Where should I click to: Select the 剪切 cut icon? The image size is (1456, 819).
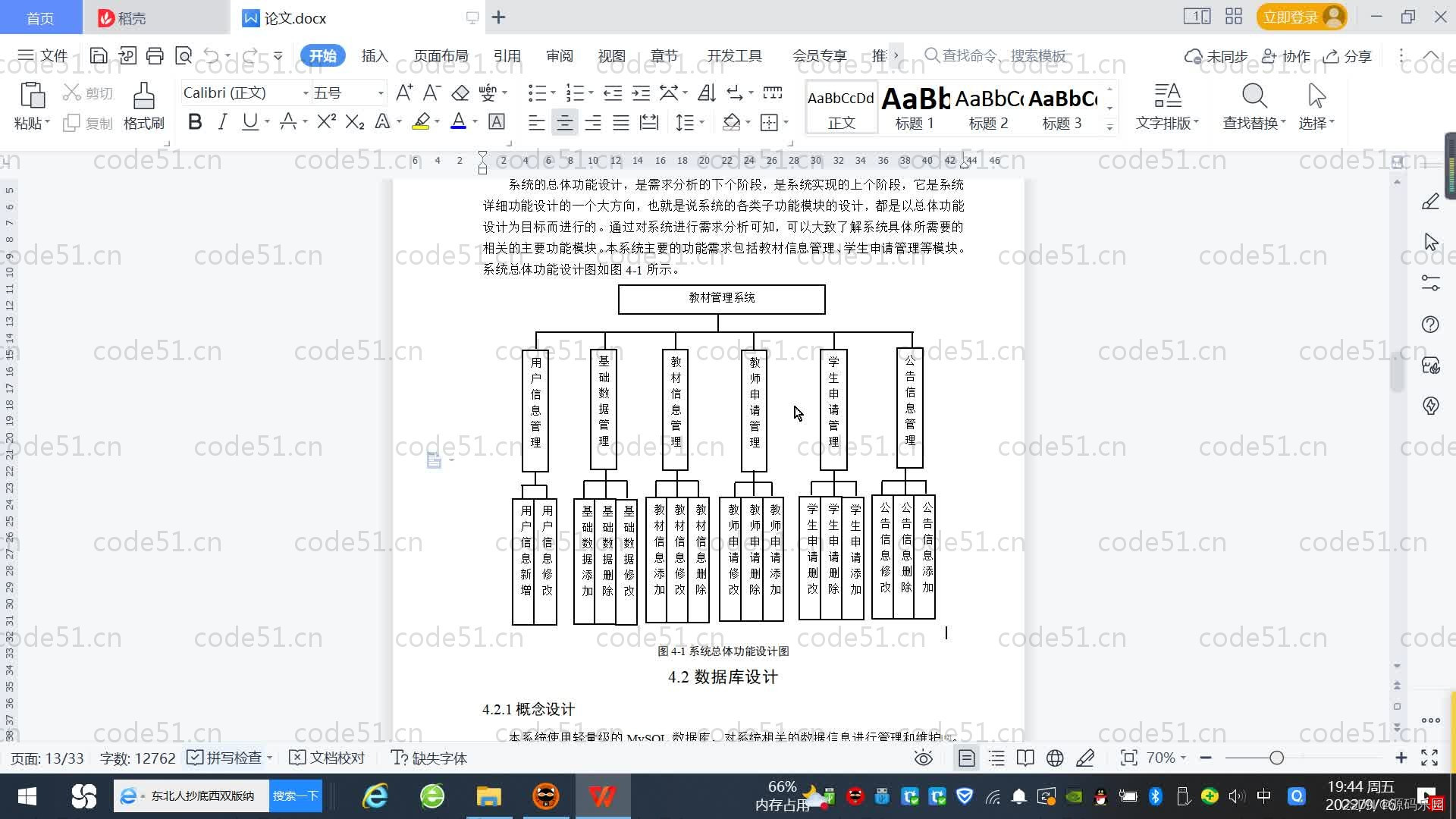(86, 93)
